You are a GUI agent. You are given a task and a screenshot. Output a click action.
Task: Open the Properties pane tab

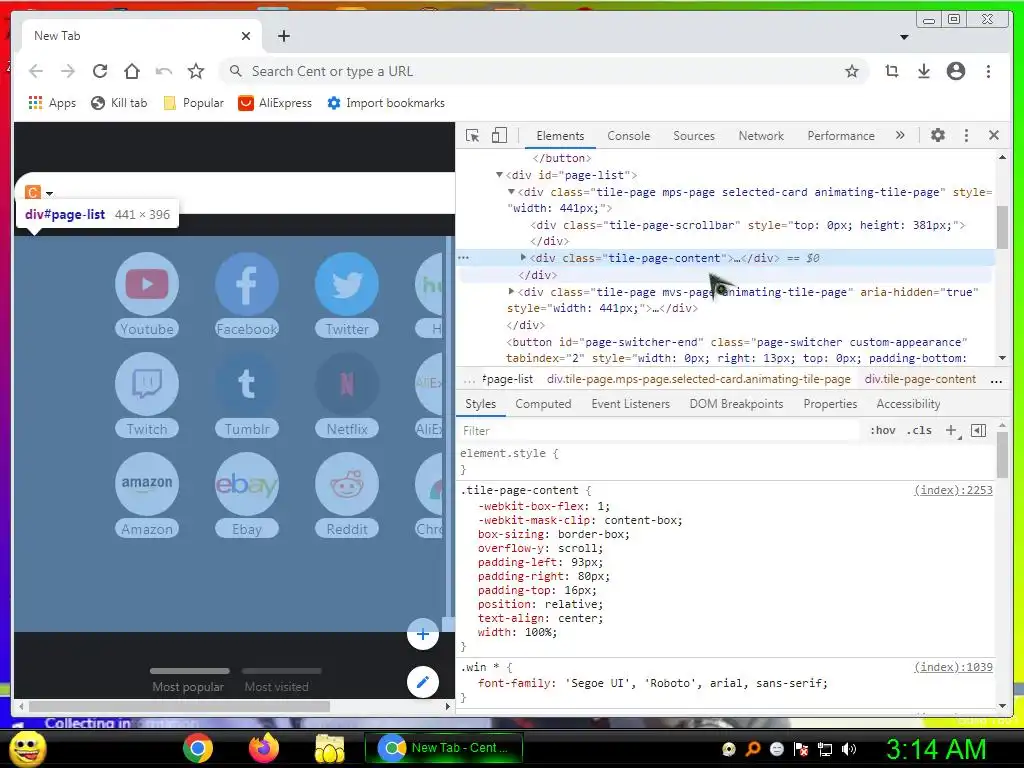point(830,404)
